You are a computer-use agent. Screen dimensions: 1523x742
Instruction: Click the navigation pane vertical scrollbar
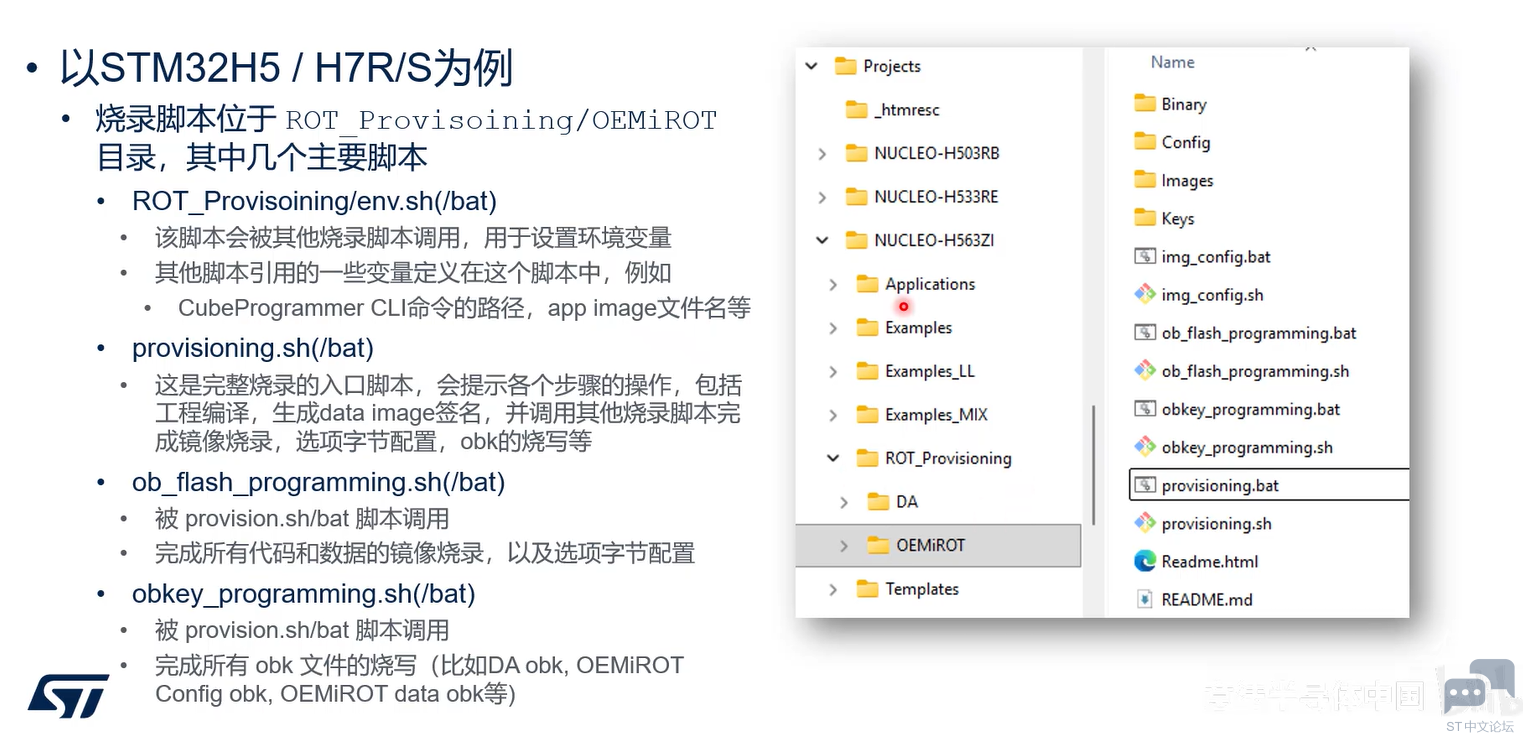point(1094,464)
